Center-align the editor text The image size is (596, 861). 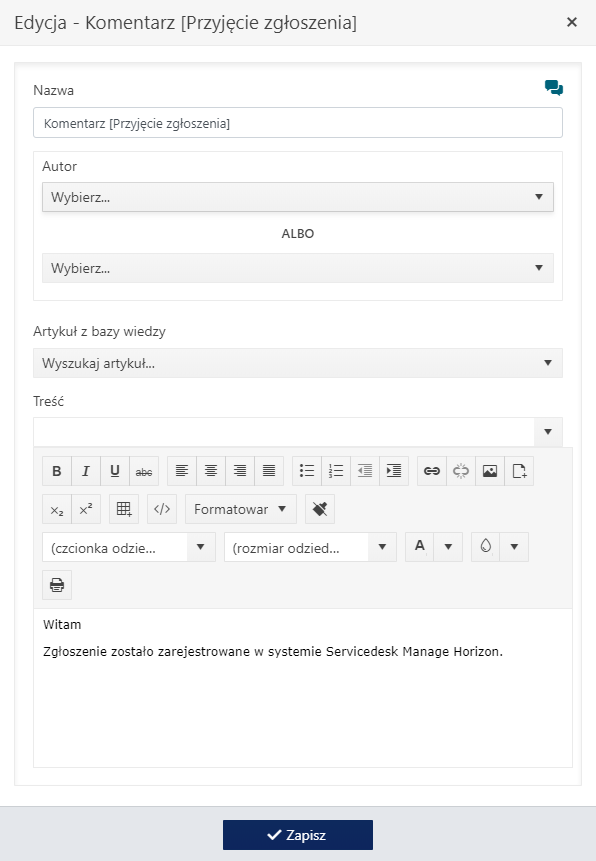click(x=211, y=471)
